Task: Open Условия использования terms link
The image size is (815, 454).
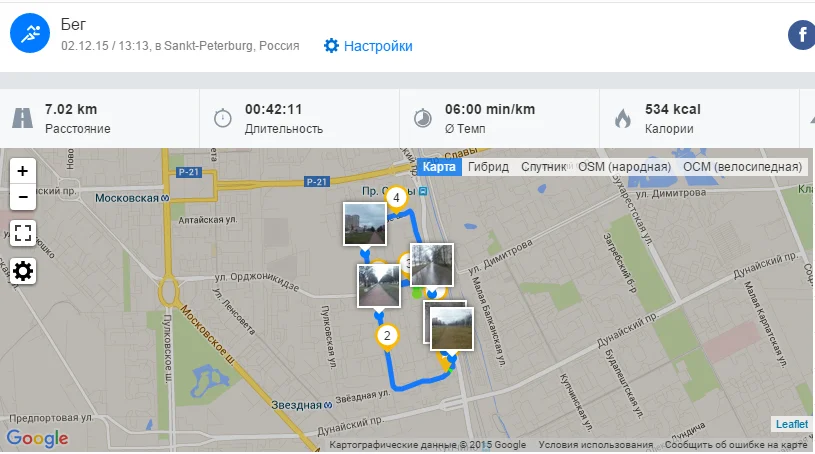Action: 596,445
